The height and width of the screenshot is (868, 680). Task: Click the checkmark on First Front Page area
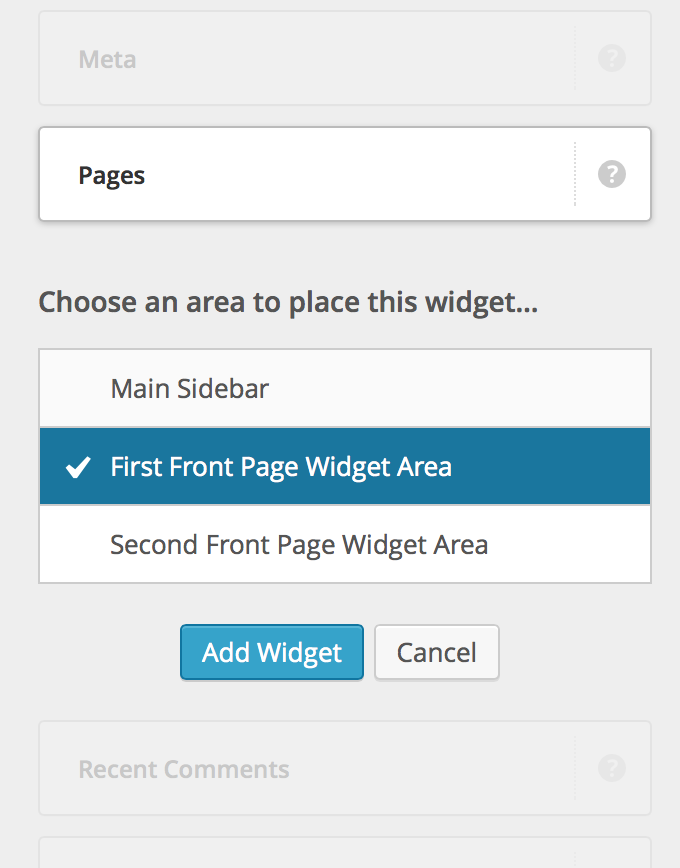coord(78,466)
